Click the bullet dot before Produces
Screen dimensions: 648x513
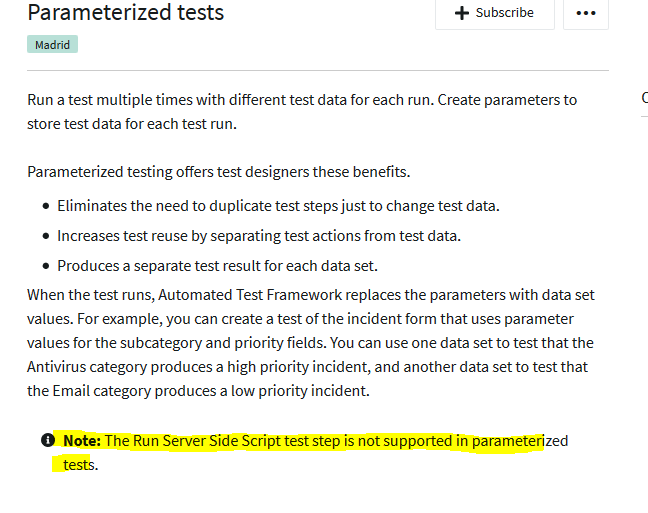click(47, 266)
